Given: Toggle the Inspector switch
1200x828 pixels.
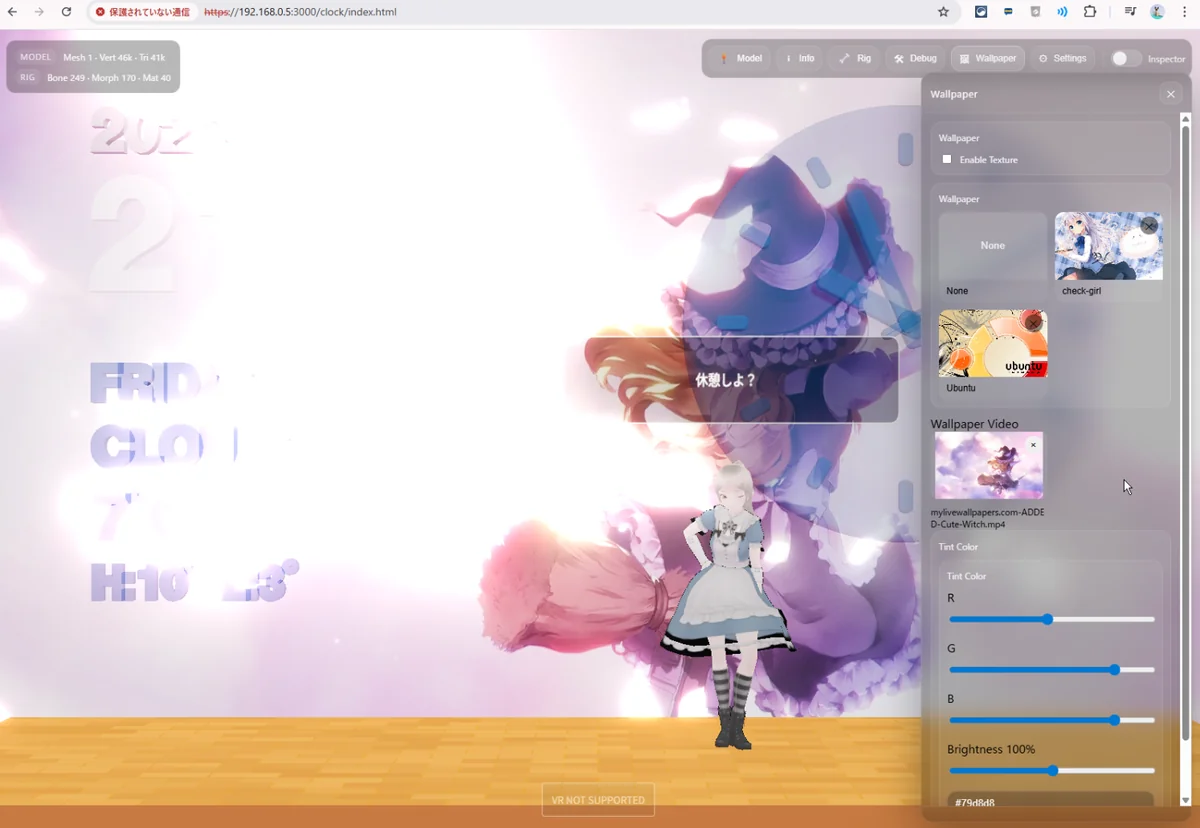Looking at the screenshot, I should 1126,59.
